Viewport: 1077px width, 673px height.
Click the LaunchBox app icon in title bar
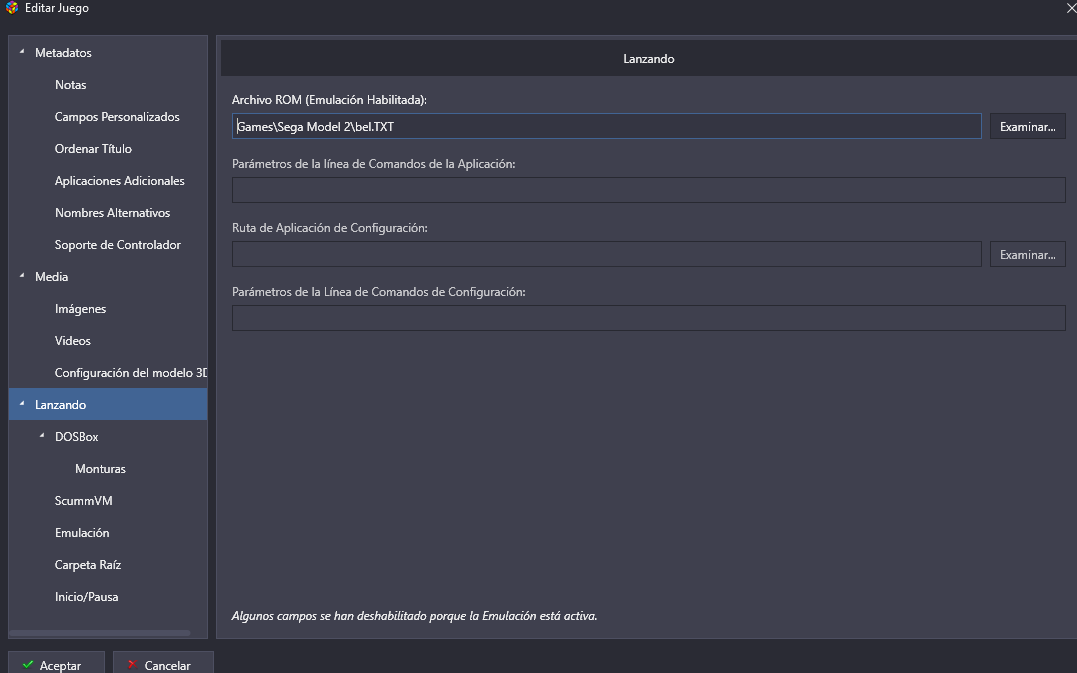tap(12, 8)
